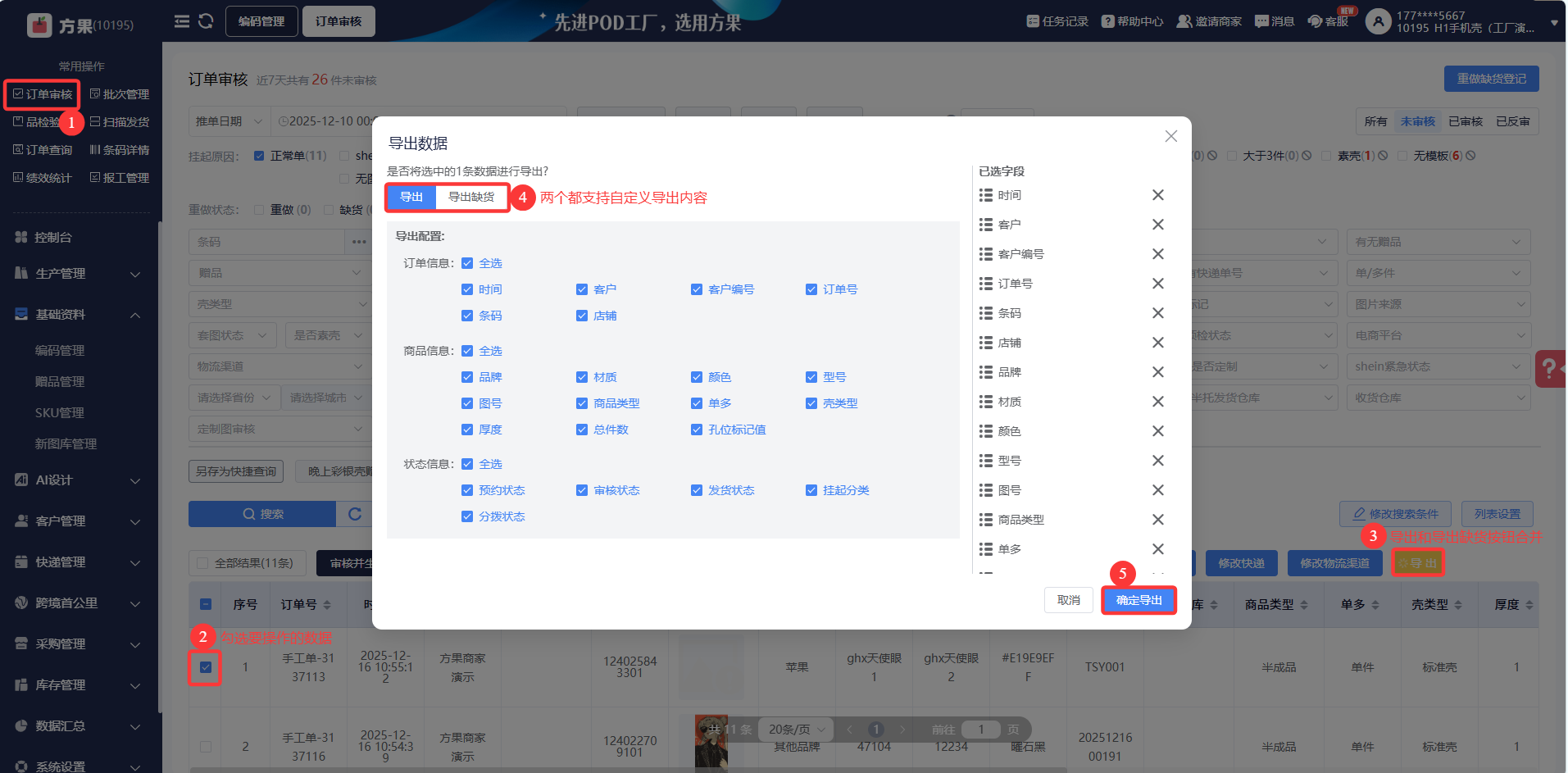Expand the 快递管理 sidebar menu
The image size is (1568, 773).
[78, 562]
